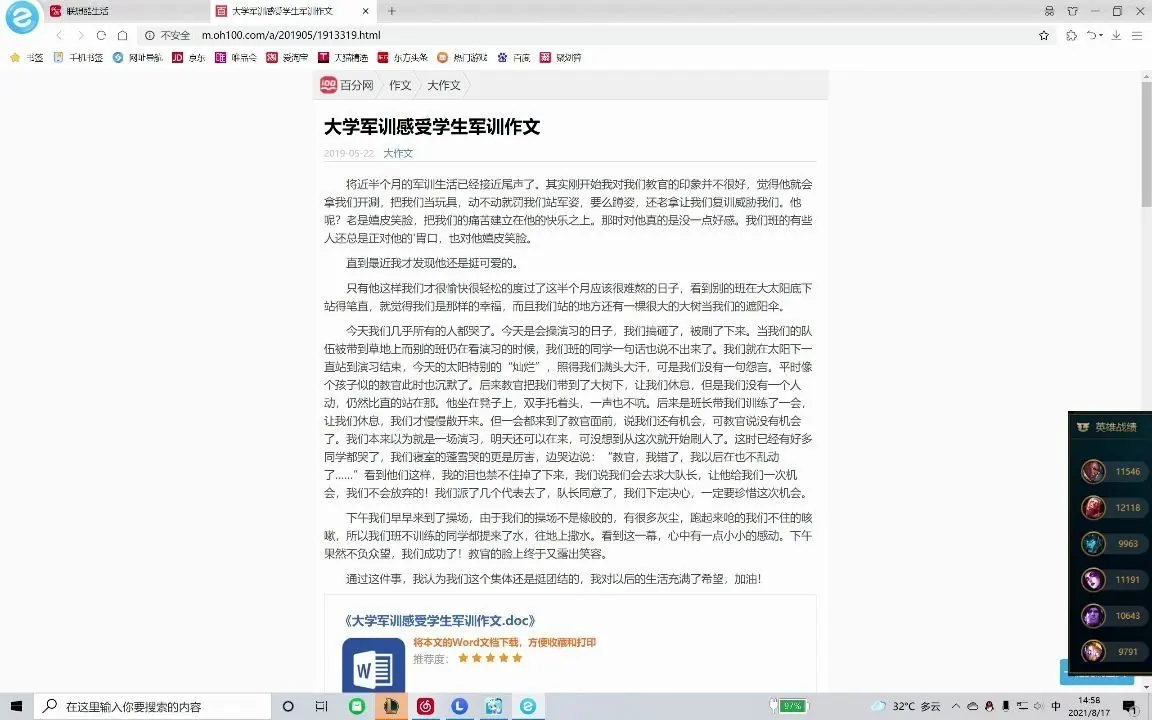Viewport: 1152px width, 720px height.
Task: Open the skin/theme shirt icon
Action: (1073, 11)
